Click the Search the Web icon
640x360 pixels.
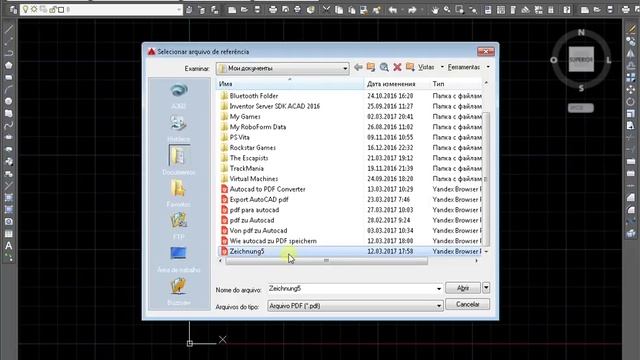384,67
